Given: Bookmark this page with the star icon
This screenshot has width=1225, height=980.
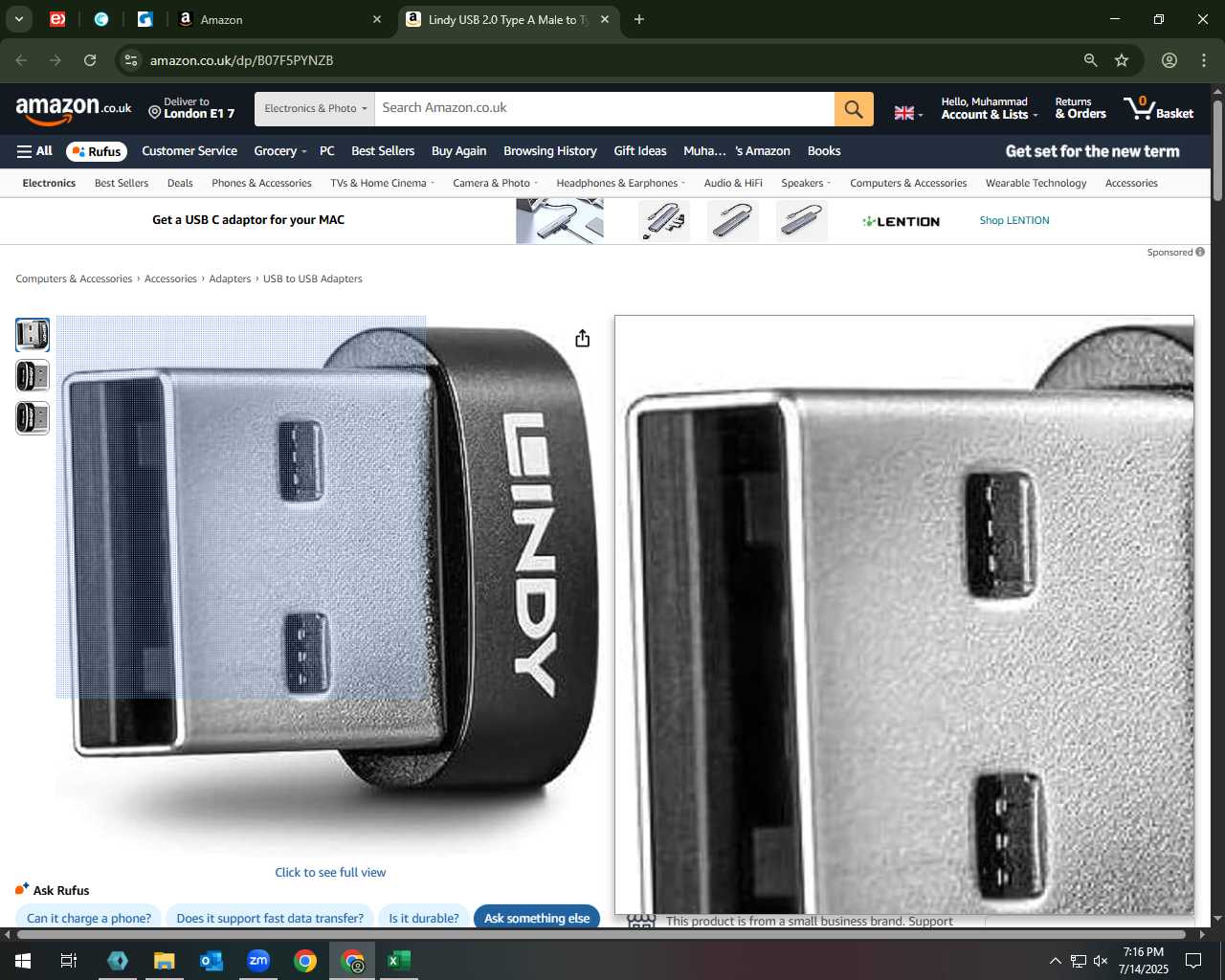Looking at the screenshot, I should click(1122, 60).
